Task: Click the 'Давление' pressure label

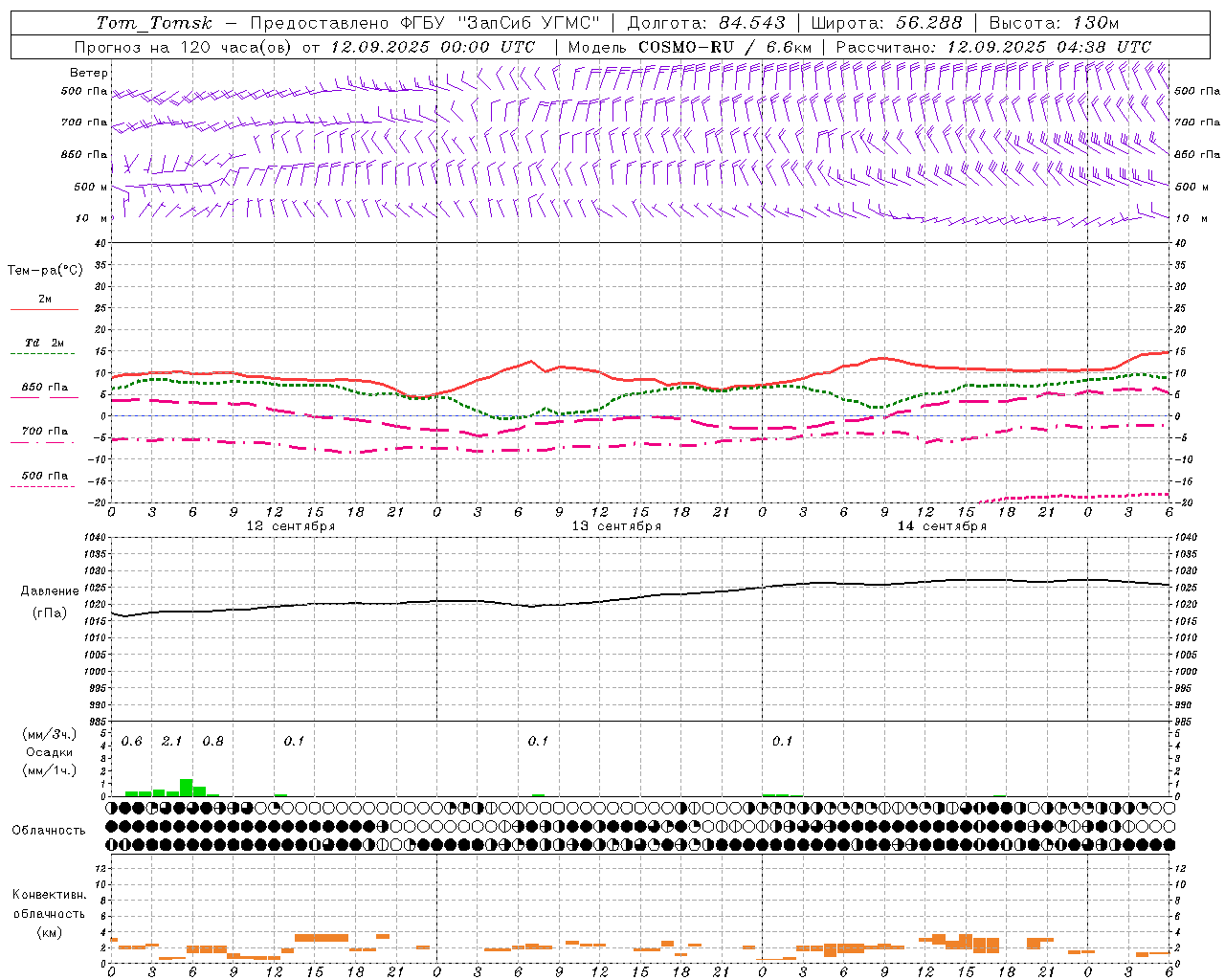Action: pos(50,591)
